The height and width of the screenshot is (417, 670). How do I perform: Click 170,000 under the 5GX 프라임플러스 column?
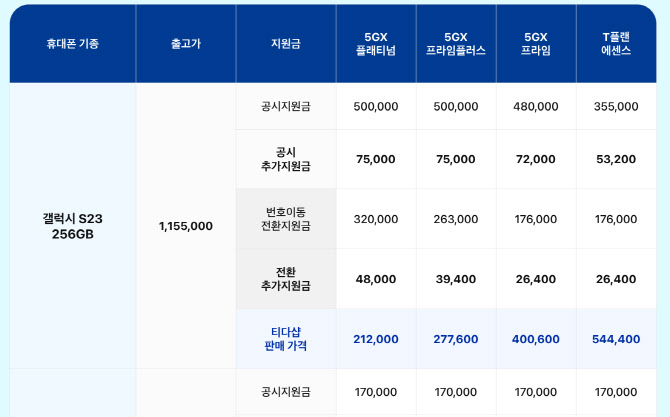456,392
